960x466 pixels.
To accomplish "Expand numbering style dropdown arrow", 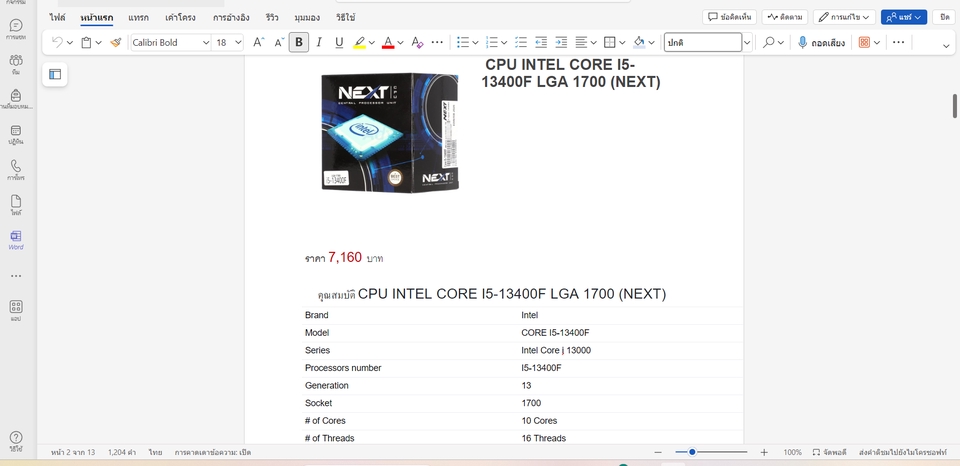I will point(504,43).
